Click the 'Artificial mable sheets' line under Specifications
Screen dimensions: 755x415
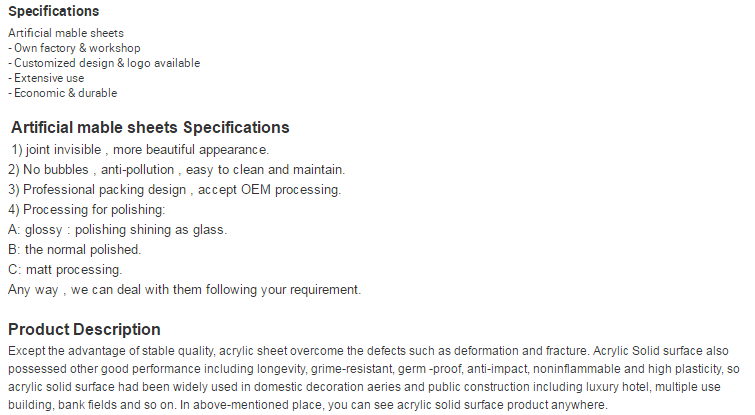[x=66, y=33]
